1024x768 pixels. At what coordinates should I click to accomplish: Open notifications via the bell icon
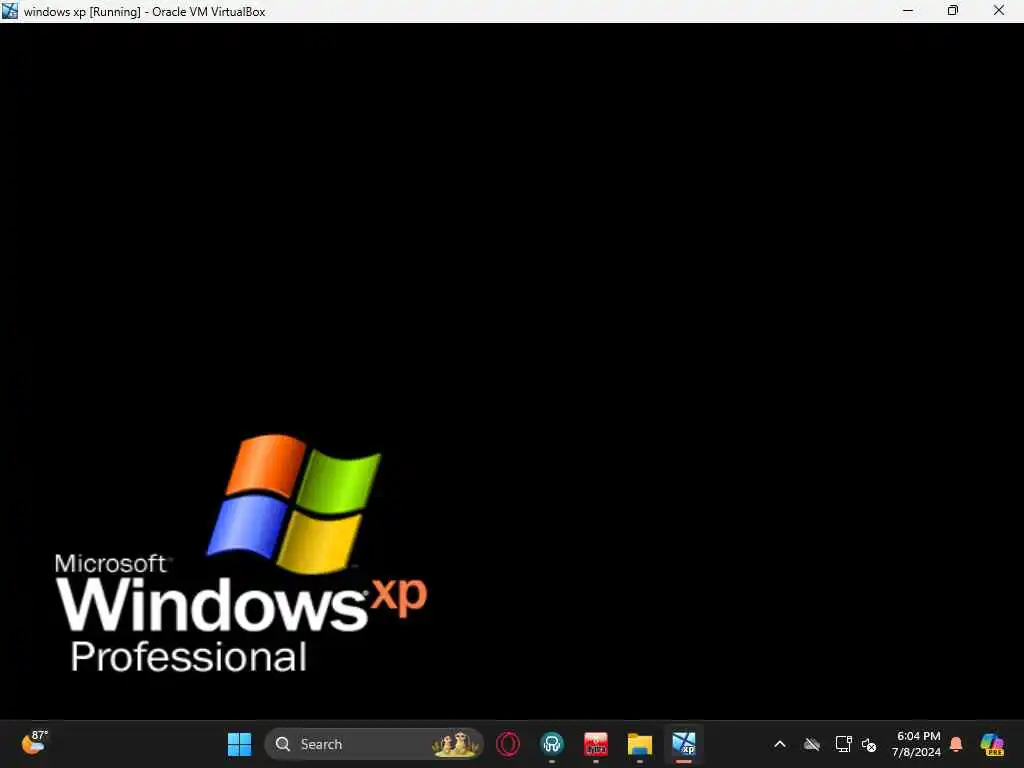point(956,744)
